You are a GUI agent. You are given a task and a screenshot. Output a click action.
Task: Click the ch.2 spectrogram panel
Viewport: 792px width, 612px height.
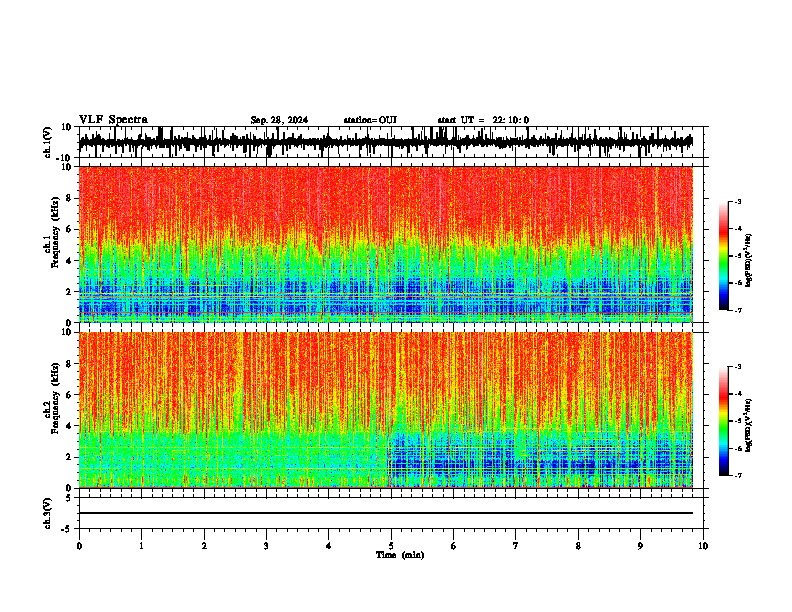click(x=386, y=410)
